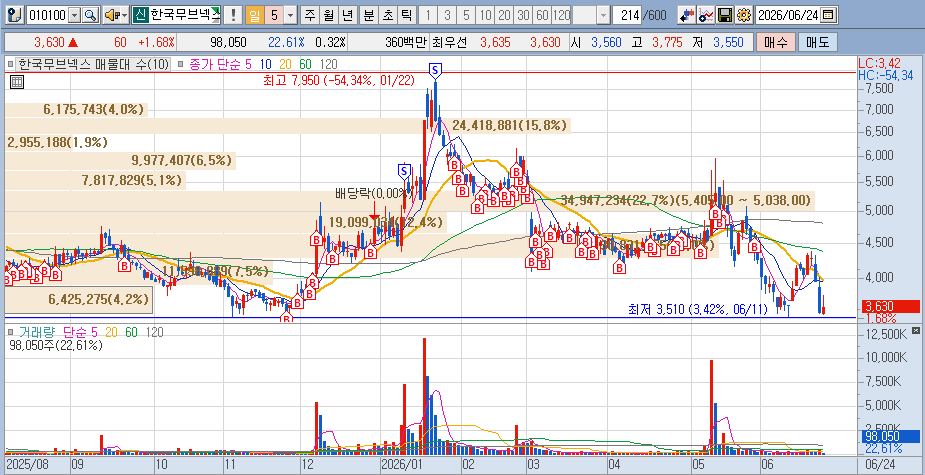Viewport: 925px width, 475px height.
Task: Open stock search with the magnifier icon
Action: point(90,15)
